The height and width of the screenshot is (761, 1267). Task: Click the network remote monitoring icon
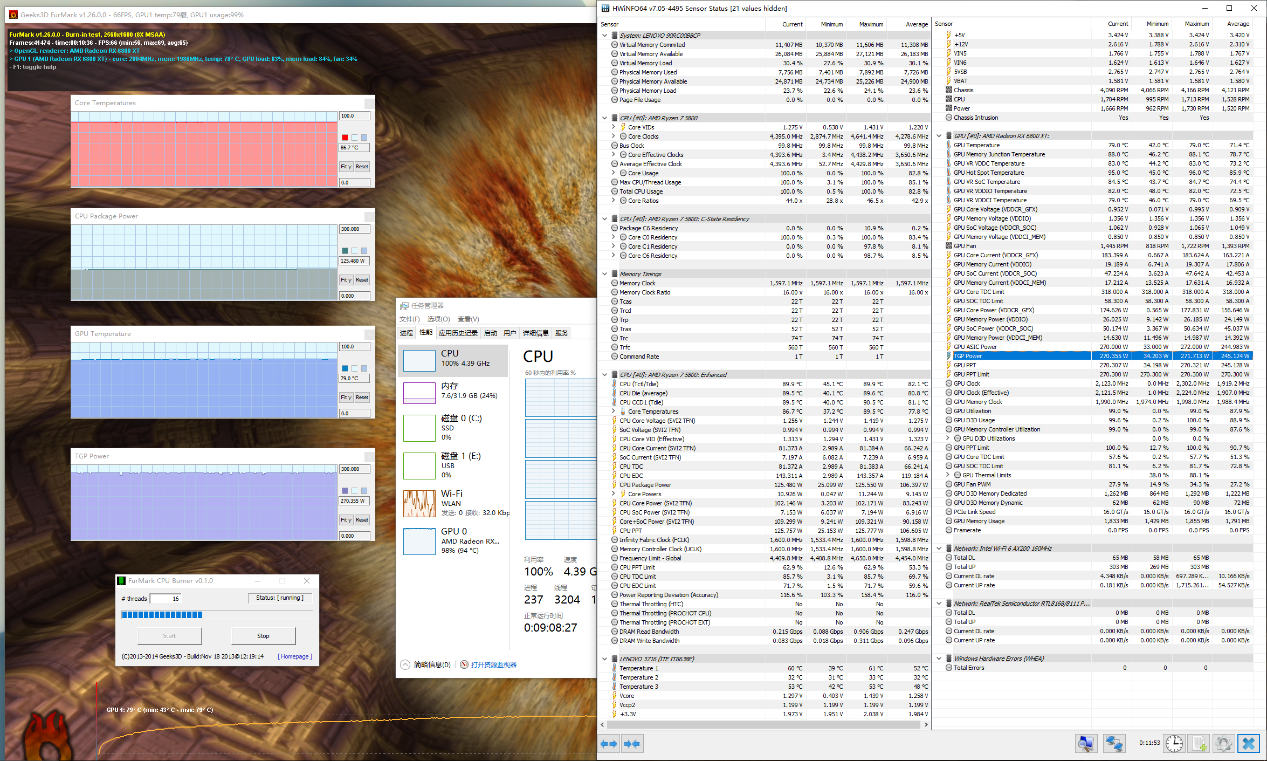(x=1113, y=743)
